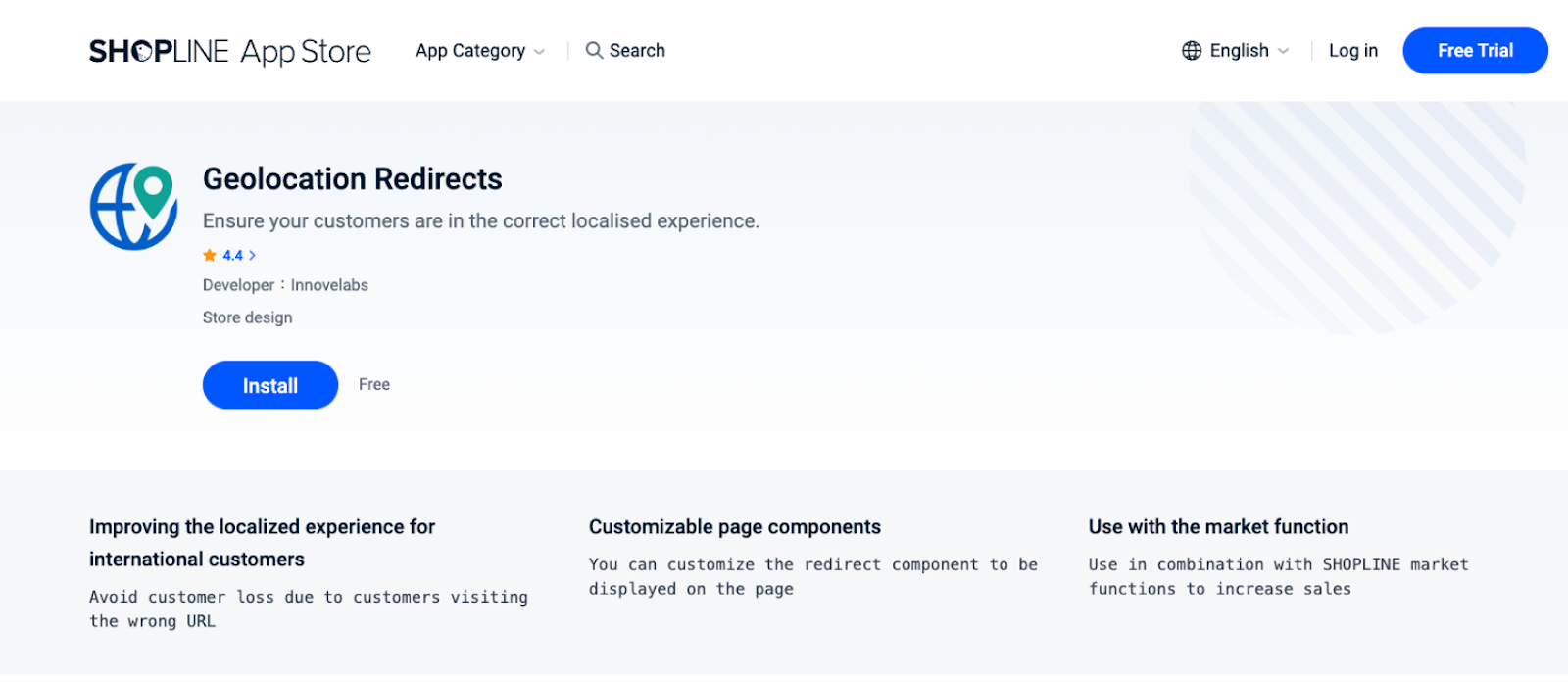
Task: Click the Log in link
Action: 1353,51
